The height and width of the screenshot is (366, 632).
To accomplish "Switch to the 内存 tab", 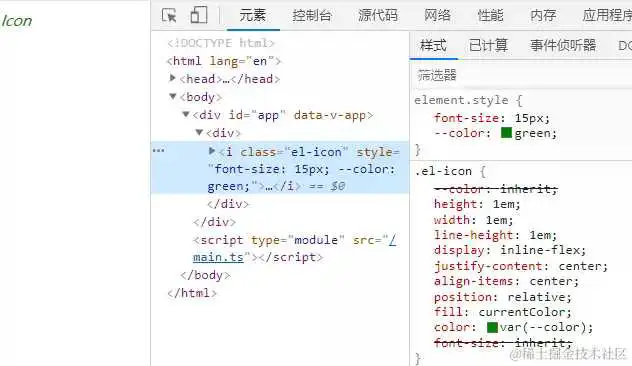I will 543,15.
